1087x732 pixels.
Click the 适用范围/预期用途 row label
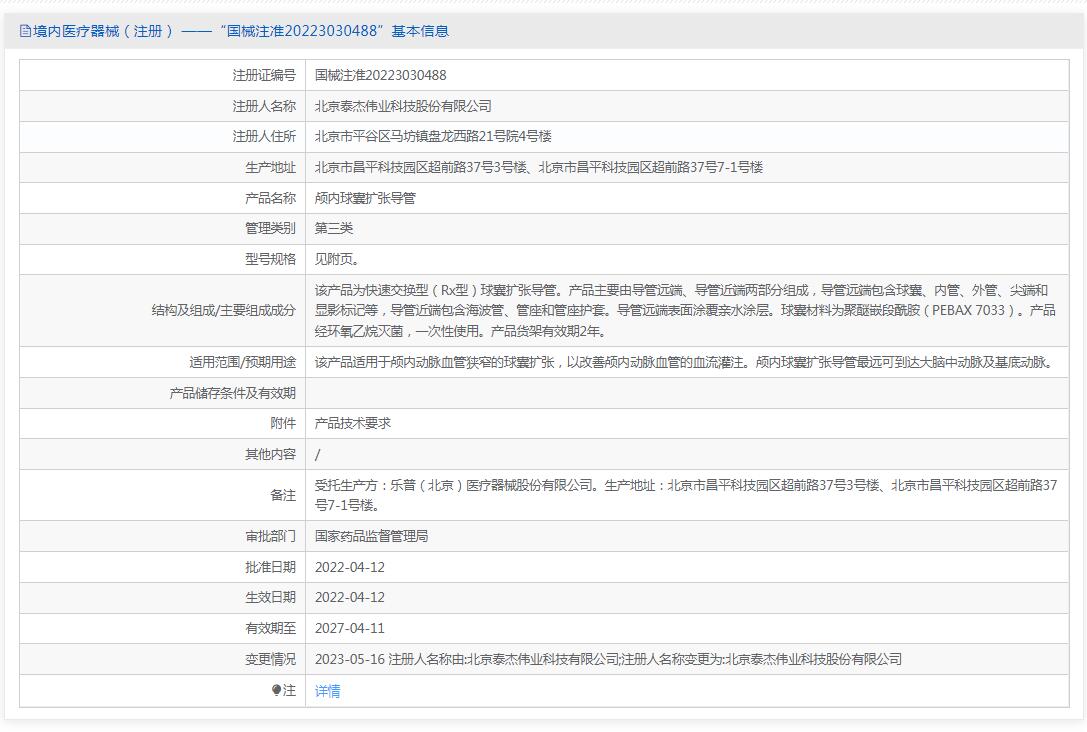[x=242, y=362]
